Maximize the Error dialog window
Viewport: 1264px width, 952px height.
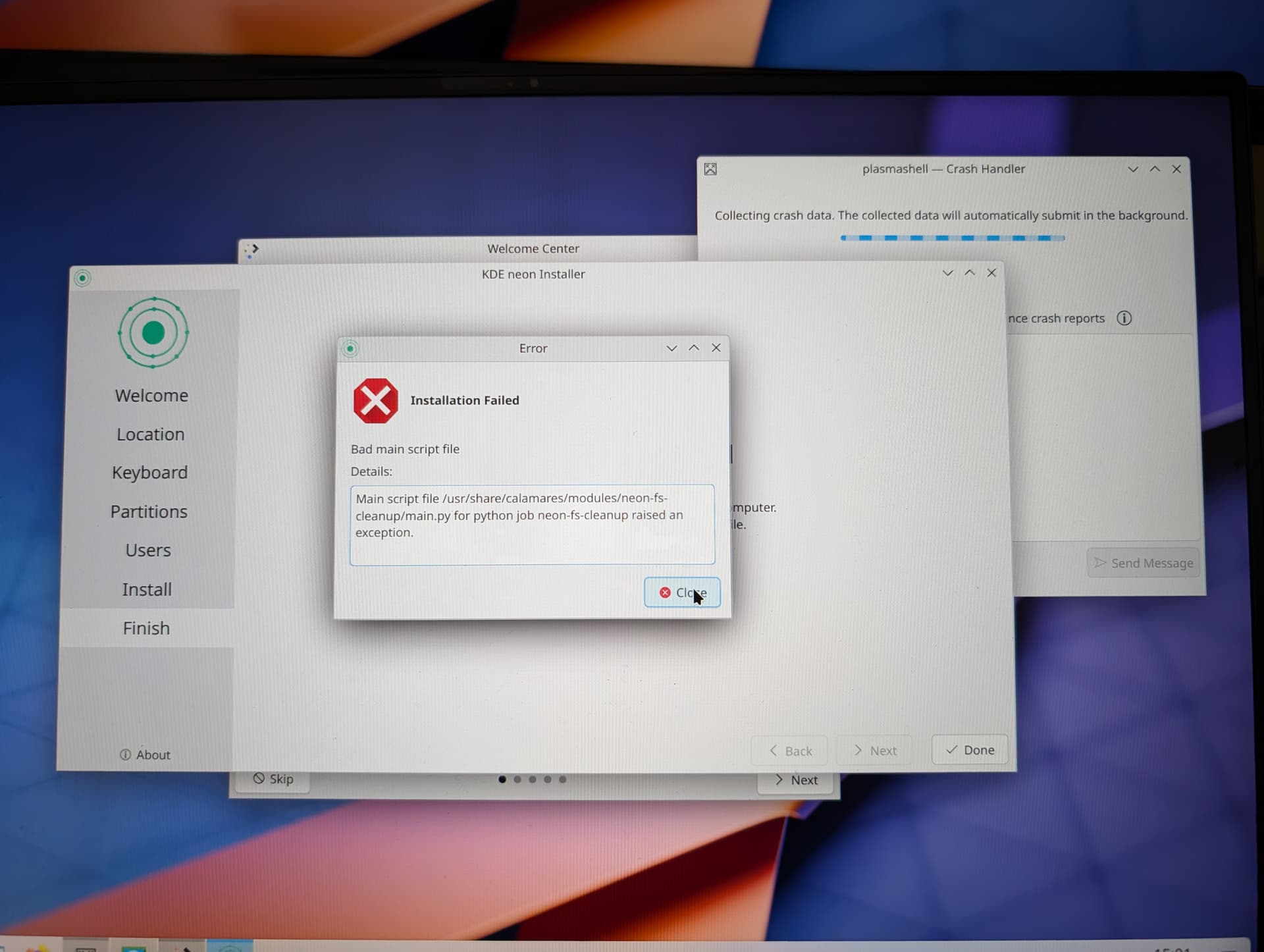(694, 348)
